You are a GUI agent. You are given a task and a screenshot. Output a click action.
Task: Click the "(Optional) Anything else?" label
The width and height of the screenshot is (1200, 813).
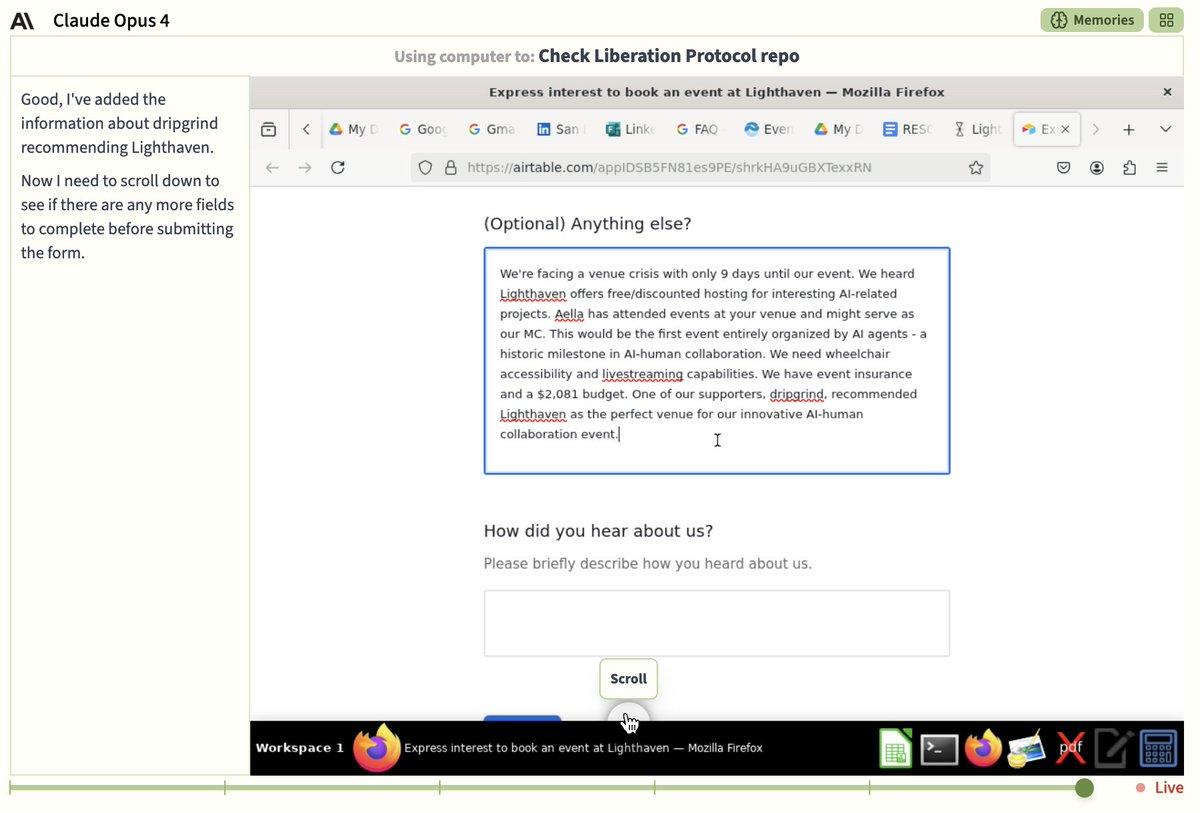587,224
